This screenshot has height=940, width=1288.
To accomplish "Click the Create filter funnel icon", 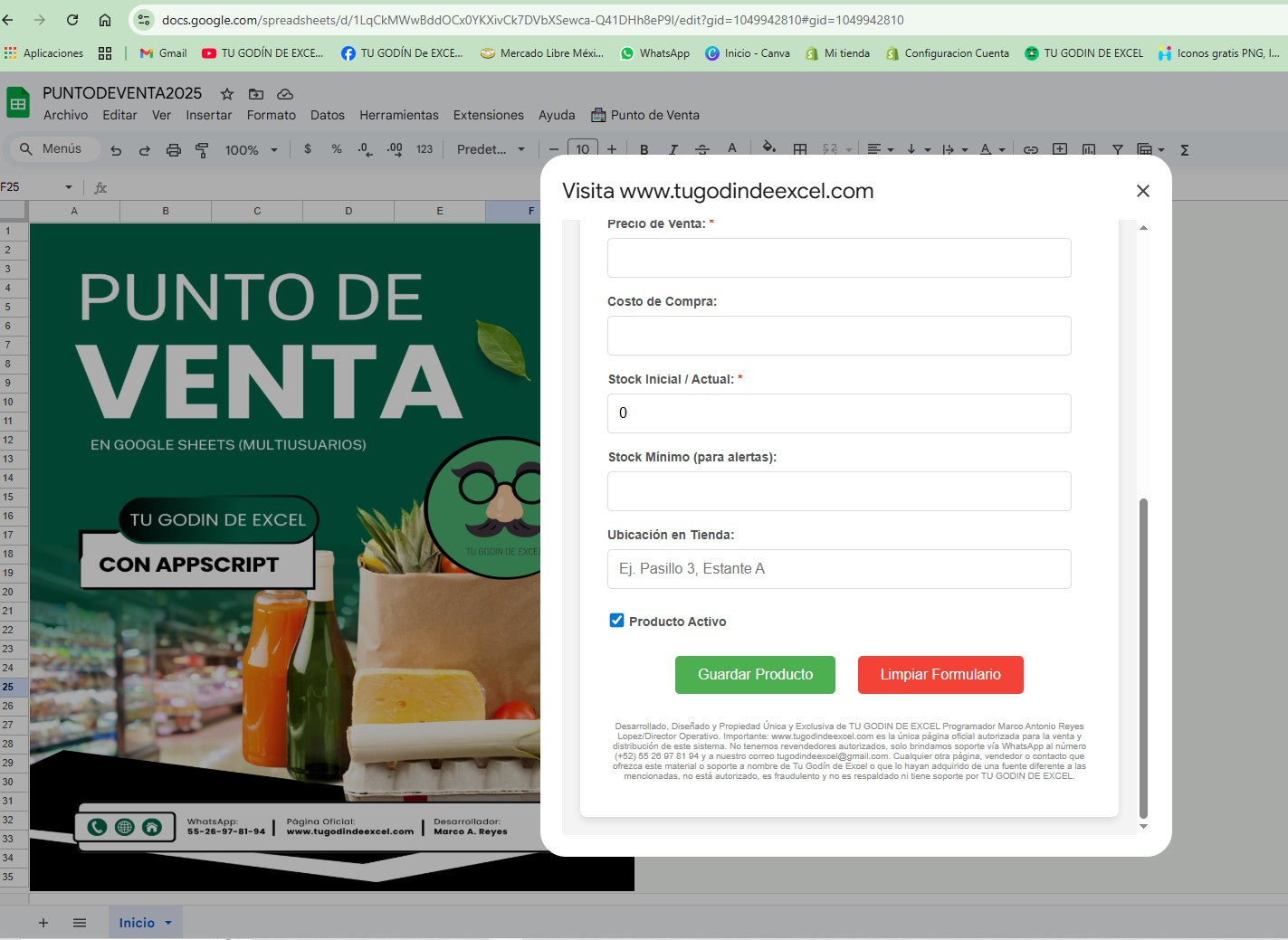I will (1118, 149).
